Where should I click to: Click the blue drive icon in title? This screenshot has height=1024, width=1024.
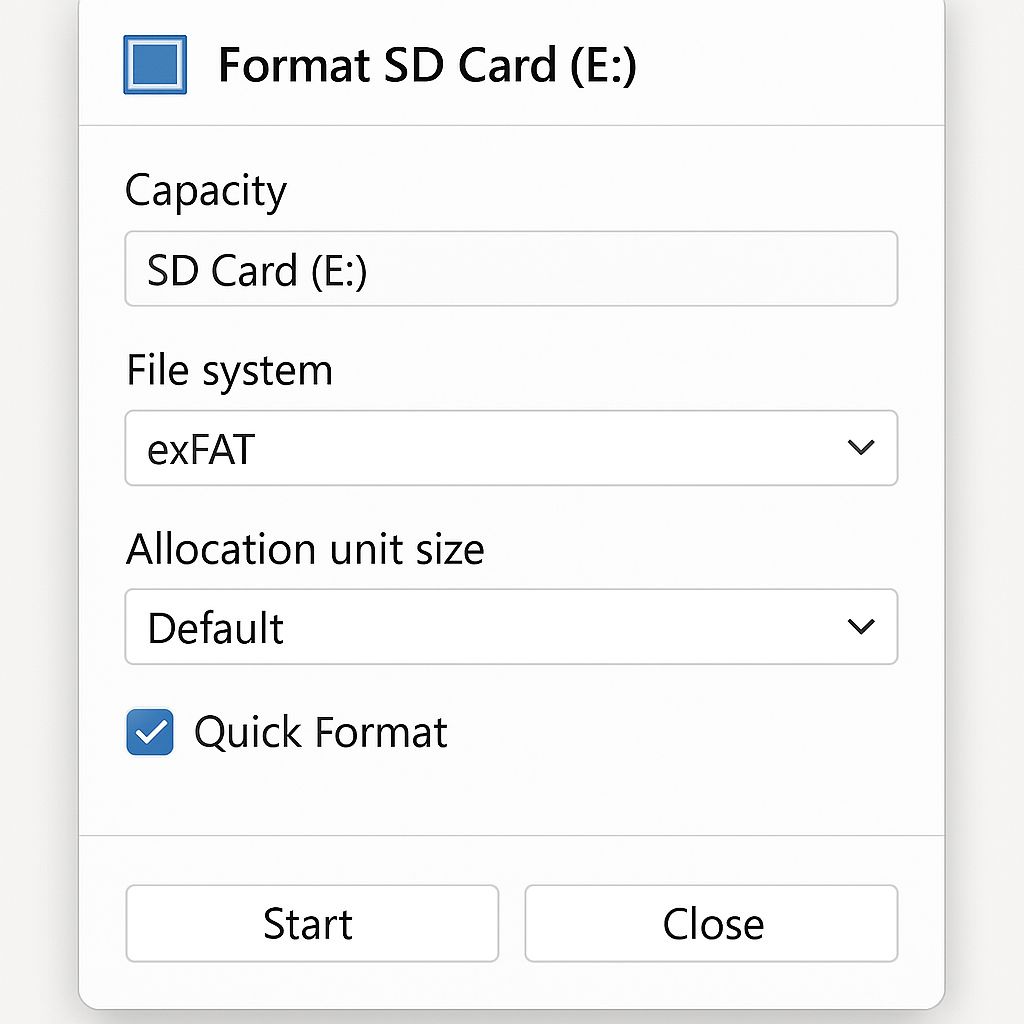(155, 65)
